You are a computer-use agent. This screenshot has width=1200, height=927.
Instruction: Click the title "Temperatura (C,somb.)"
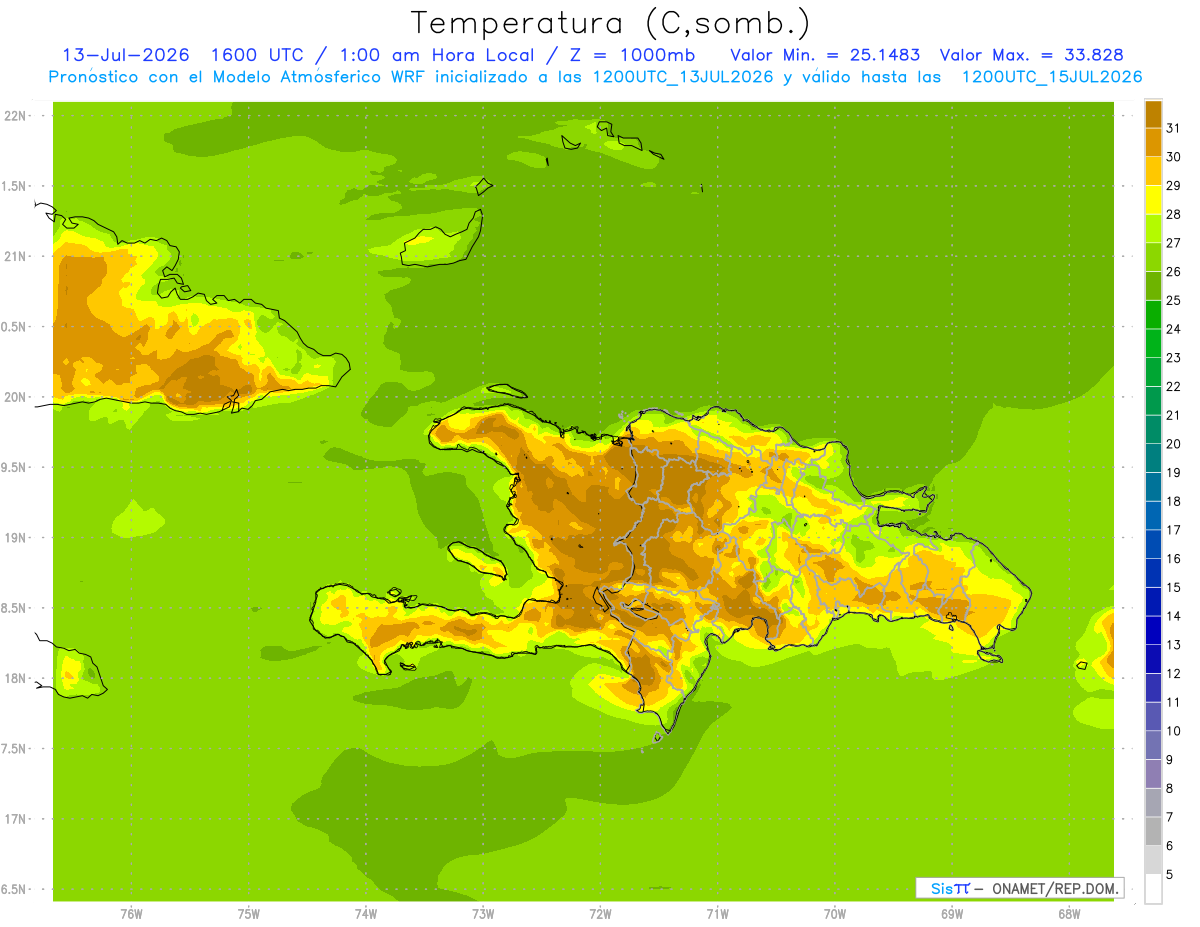click(x=611, y=23)
